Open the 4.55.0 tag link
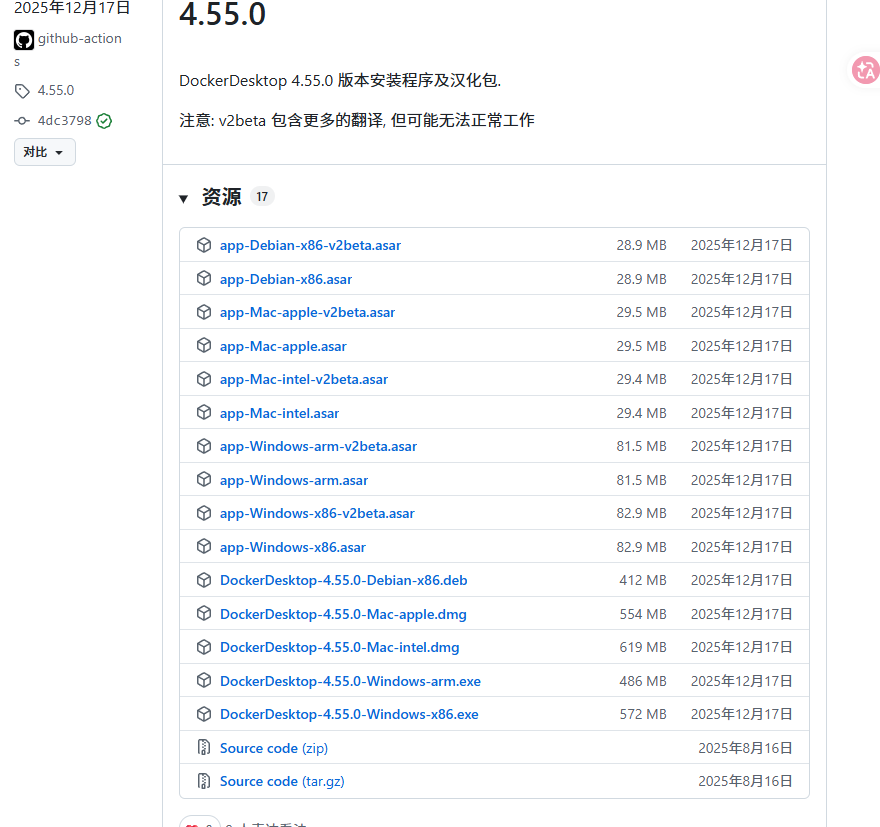The image size is (880, 827). [56, 90]
